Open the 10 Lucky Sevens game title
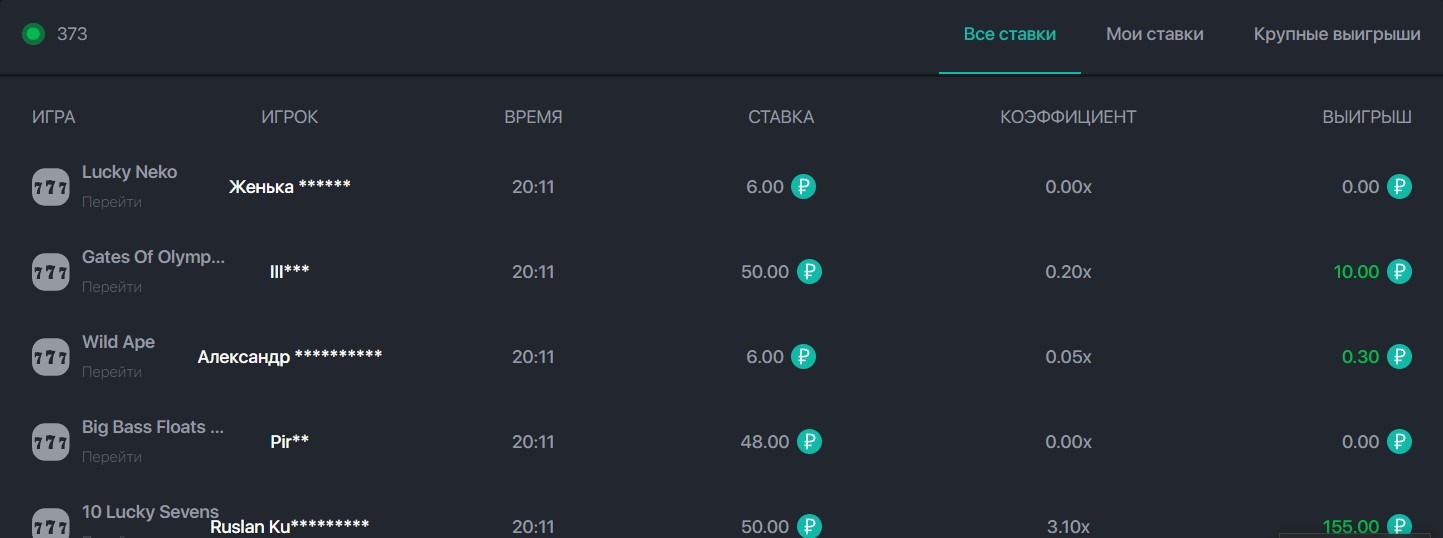Viewport: 1443px width, 538px height. coord(150,512)
